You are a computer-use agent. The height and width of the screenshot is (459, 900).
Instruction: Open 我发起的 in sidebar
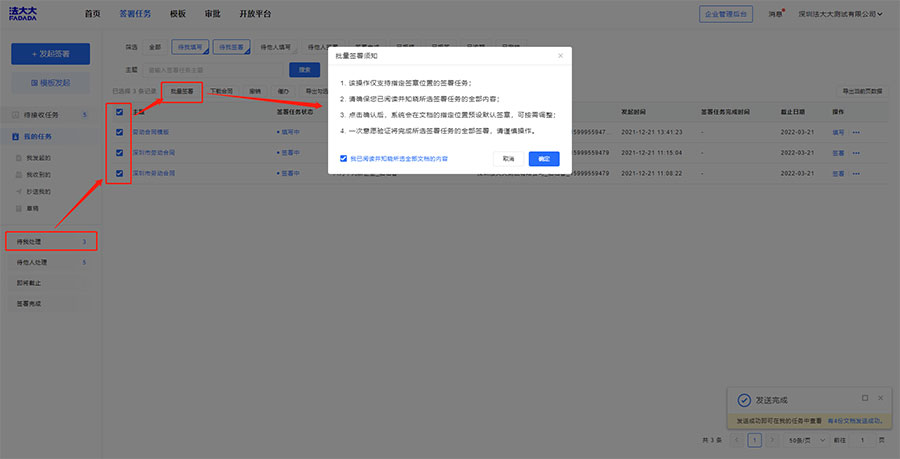[x=38, y=158]
